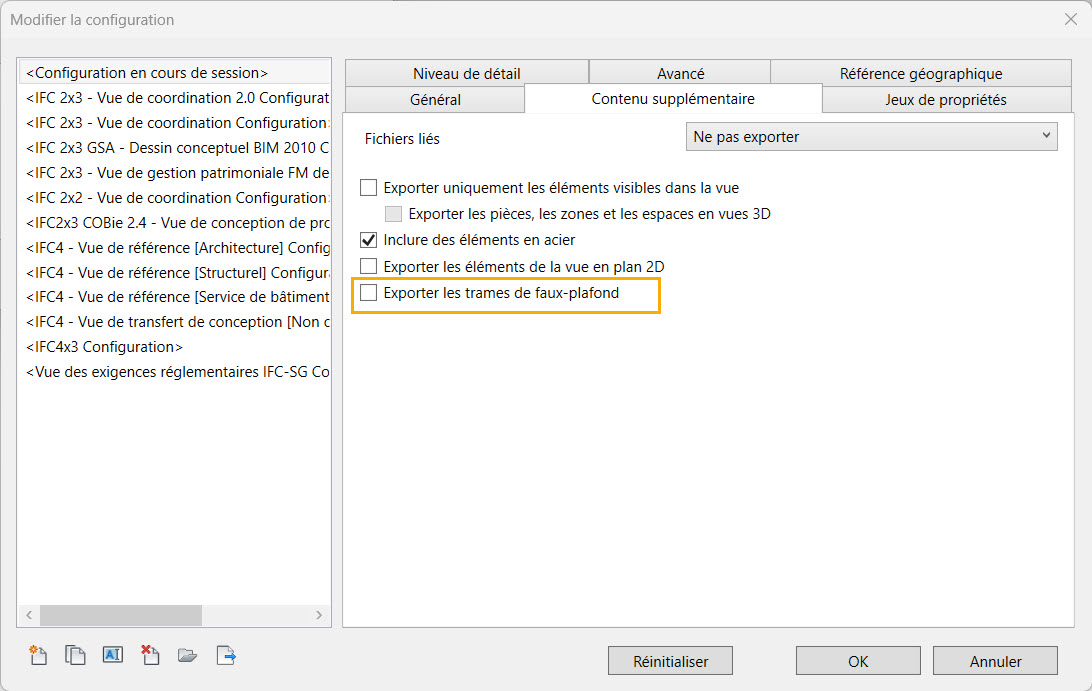Export the configuration with the arrow icon
Screen dimensions: 1092x691
pyautogui.click(x=226, y=656)
